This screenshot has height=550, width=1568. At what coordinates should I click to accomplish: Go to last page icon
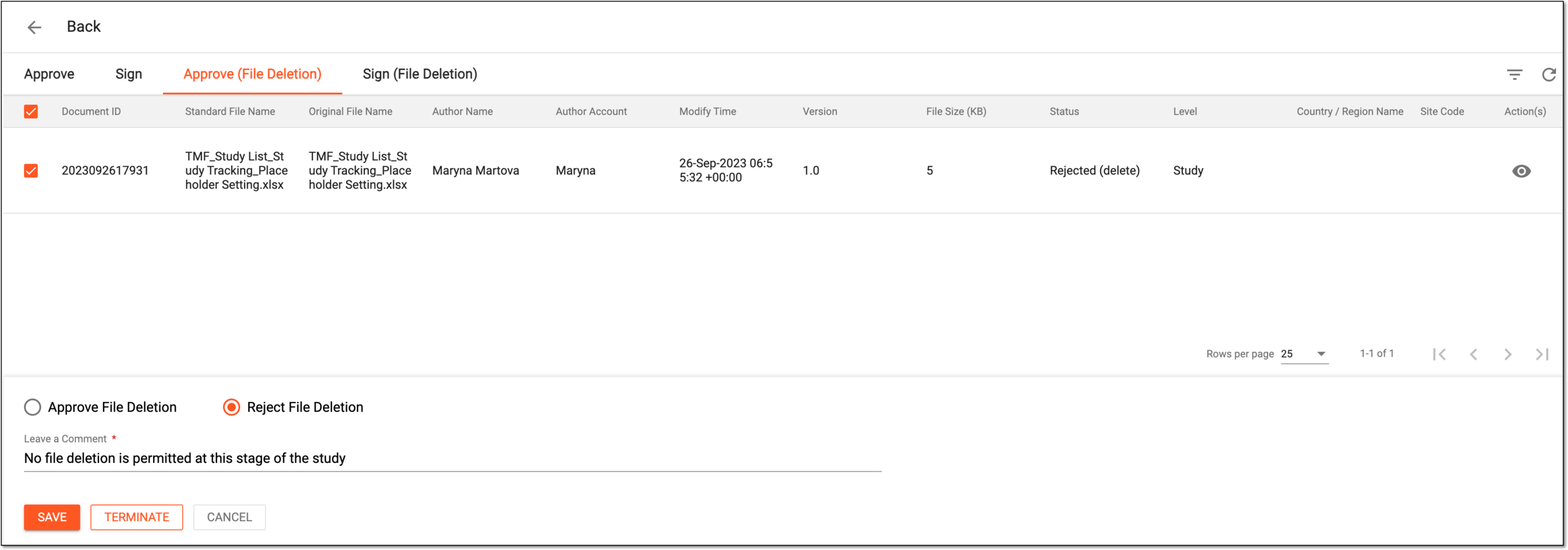point(1542,354)
